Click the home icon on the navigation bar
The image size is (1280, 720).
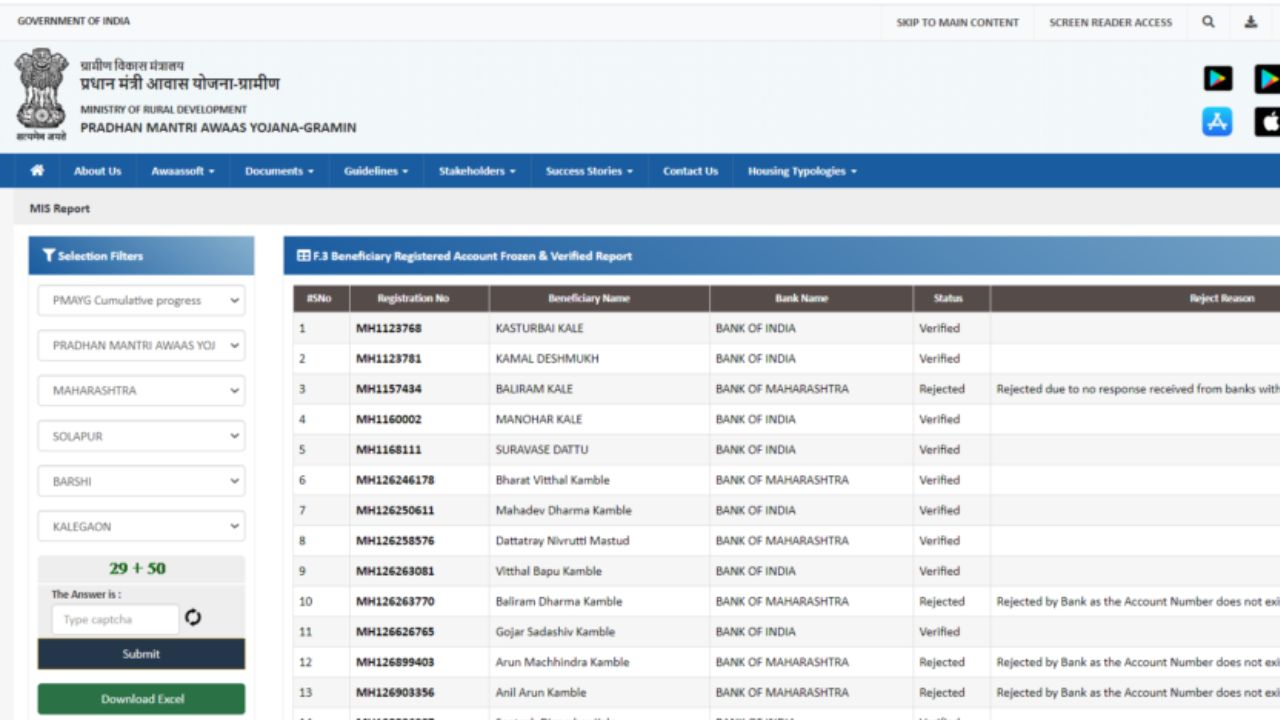pos(37,170)
